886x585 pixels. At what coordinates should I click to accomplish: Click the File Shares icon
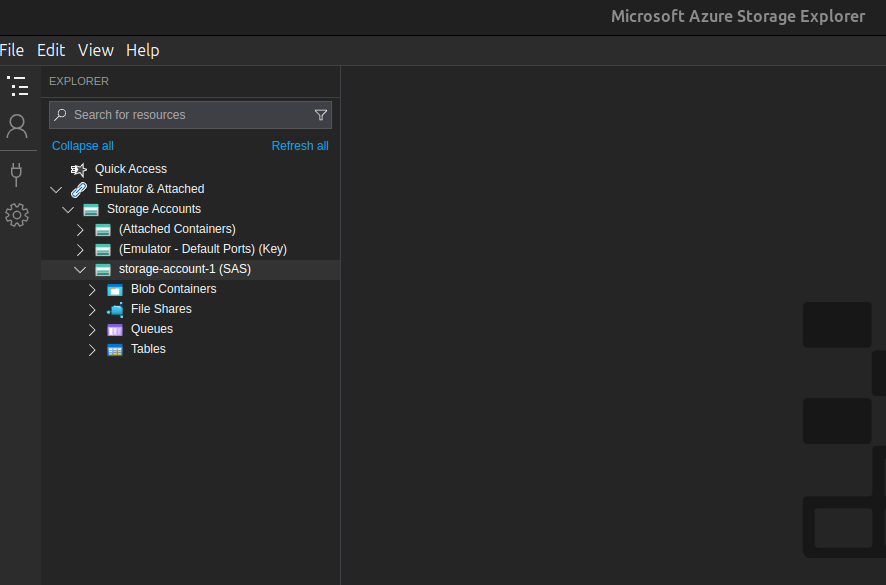tap(114, 308)
